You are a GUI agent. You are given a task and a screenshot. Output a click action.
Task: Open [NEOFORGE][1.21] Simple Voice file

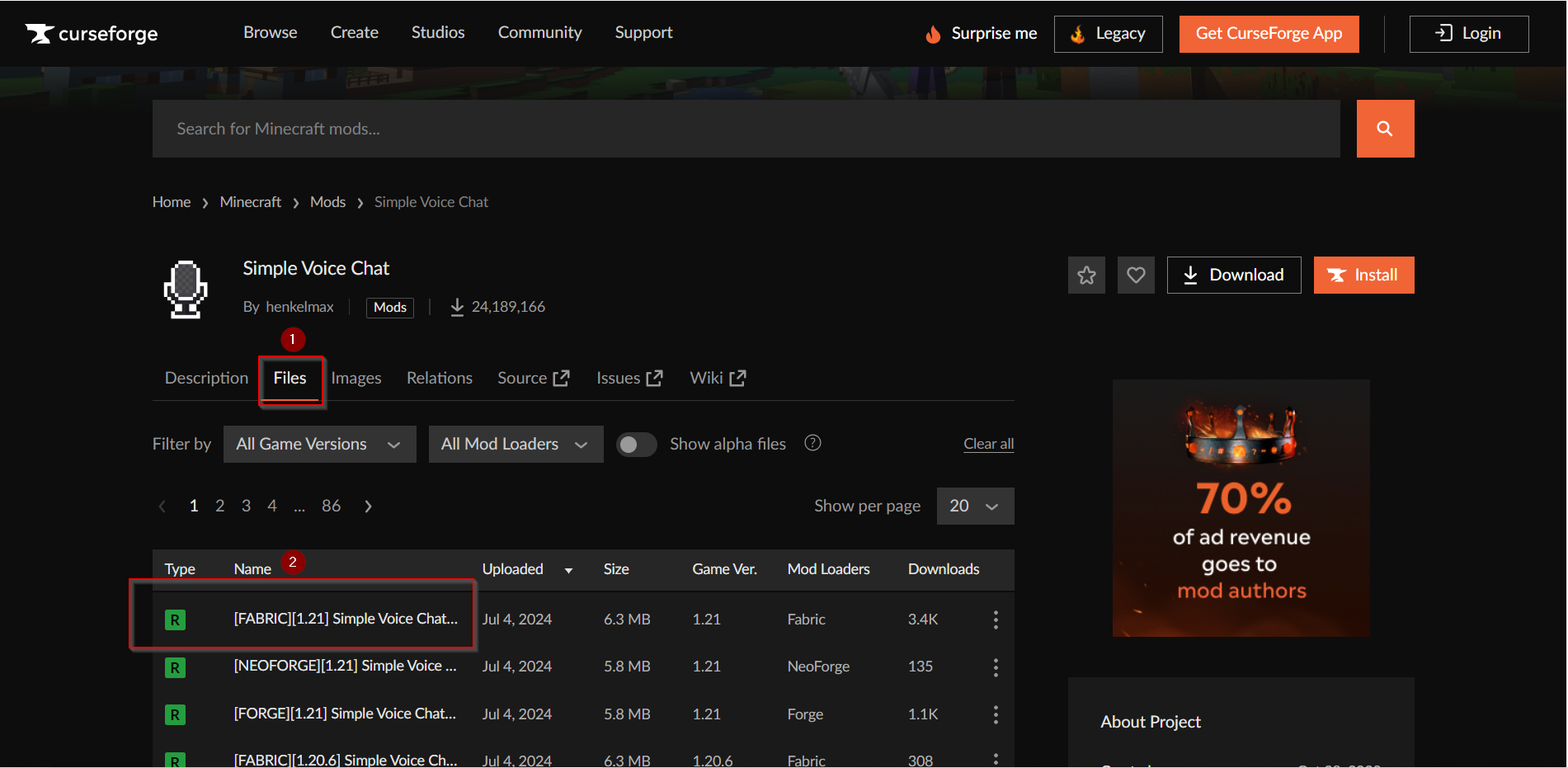coord(346,666)
